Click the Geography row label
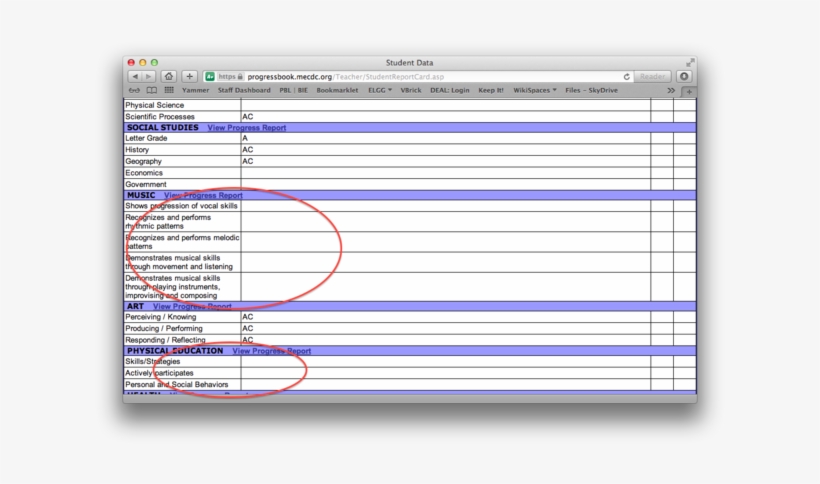 coord(143,161)
